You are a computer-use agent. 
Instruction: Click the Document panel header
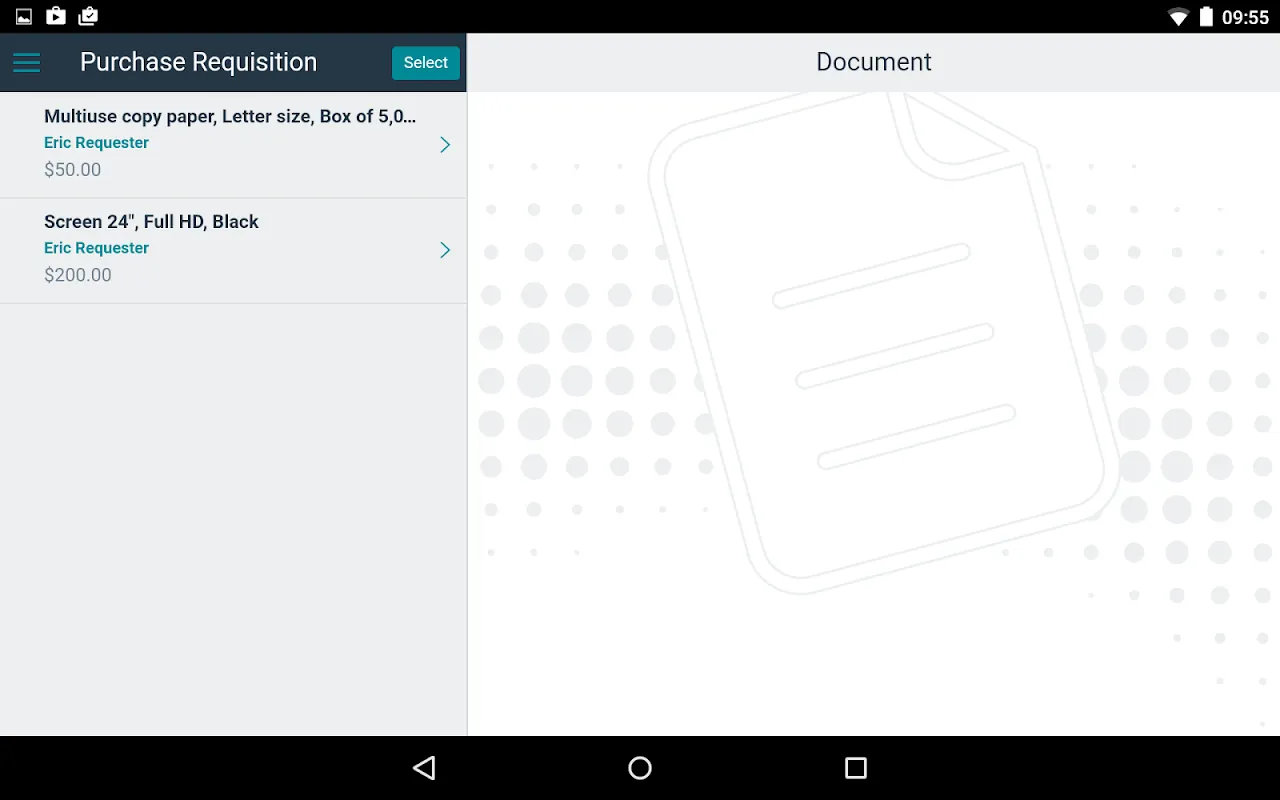[x=873, y=62]
